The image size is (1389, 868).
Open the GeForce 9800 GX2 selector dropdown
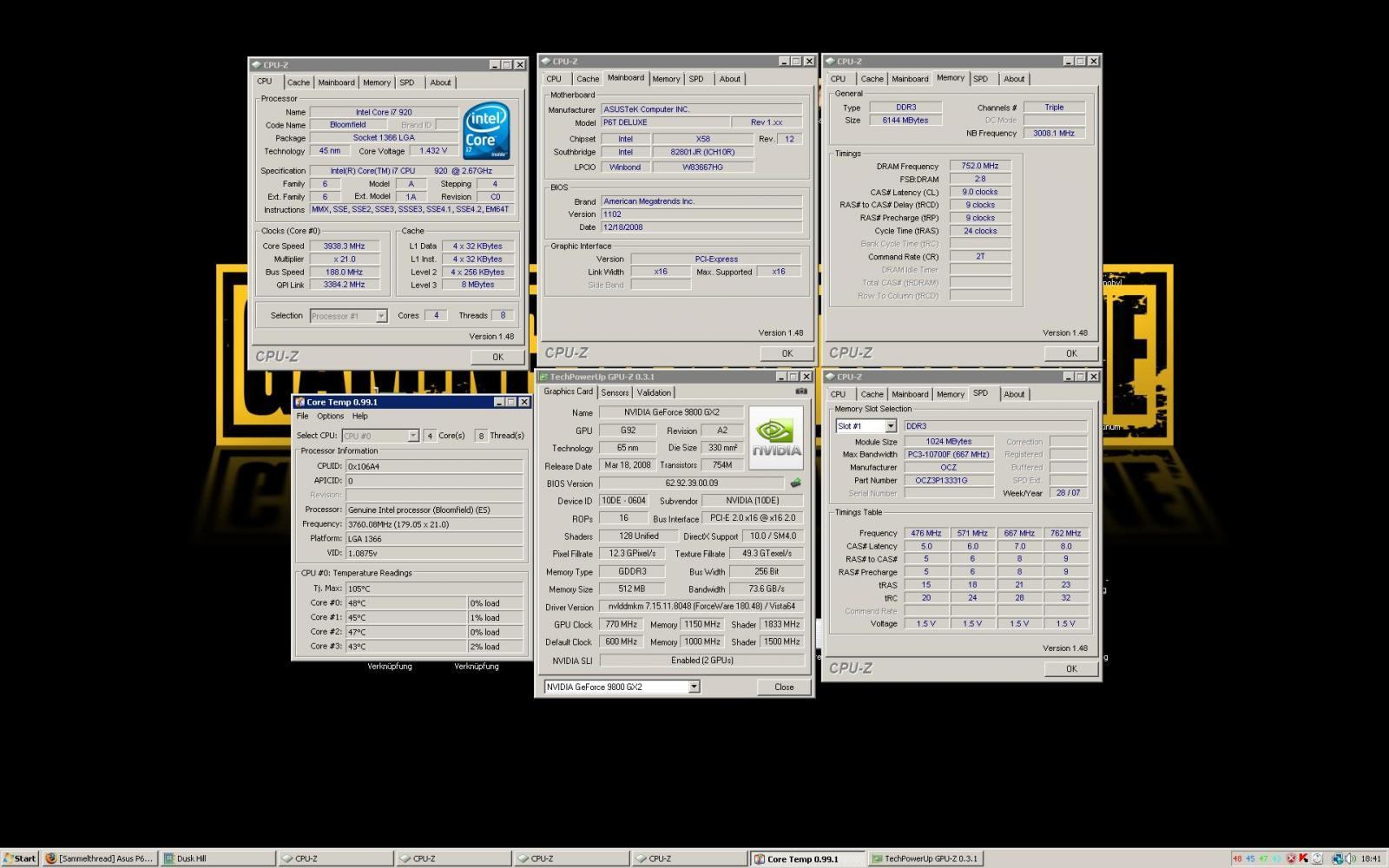(694, 687)
